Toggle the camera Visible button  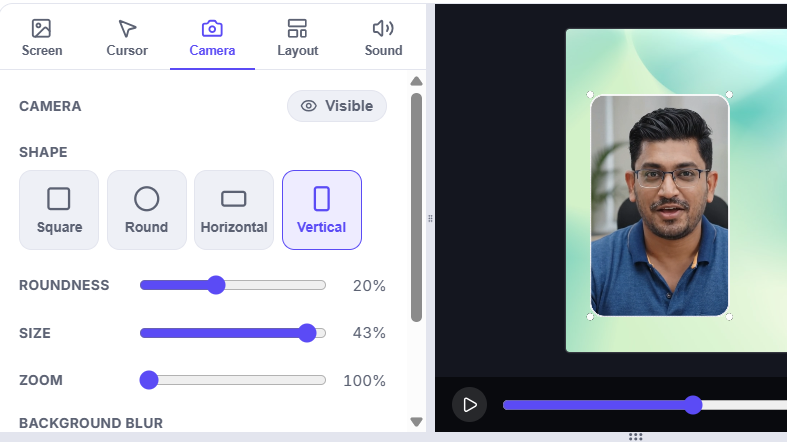[x=337, y=106]
